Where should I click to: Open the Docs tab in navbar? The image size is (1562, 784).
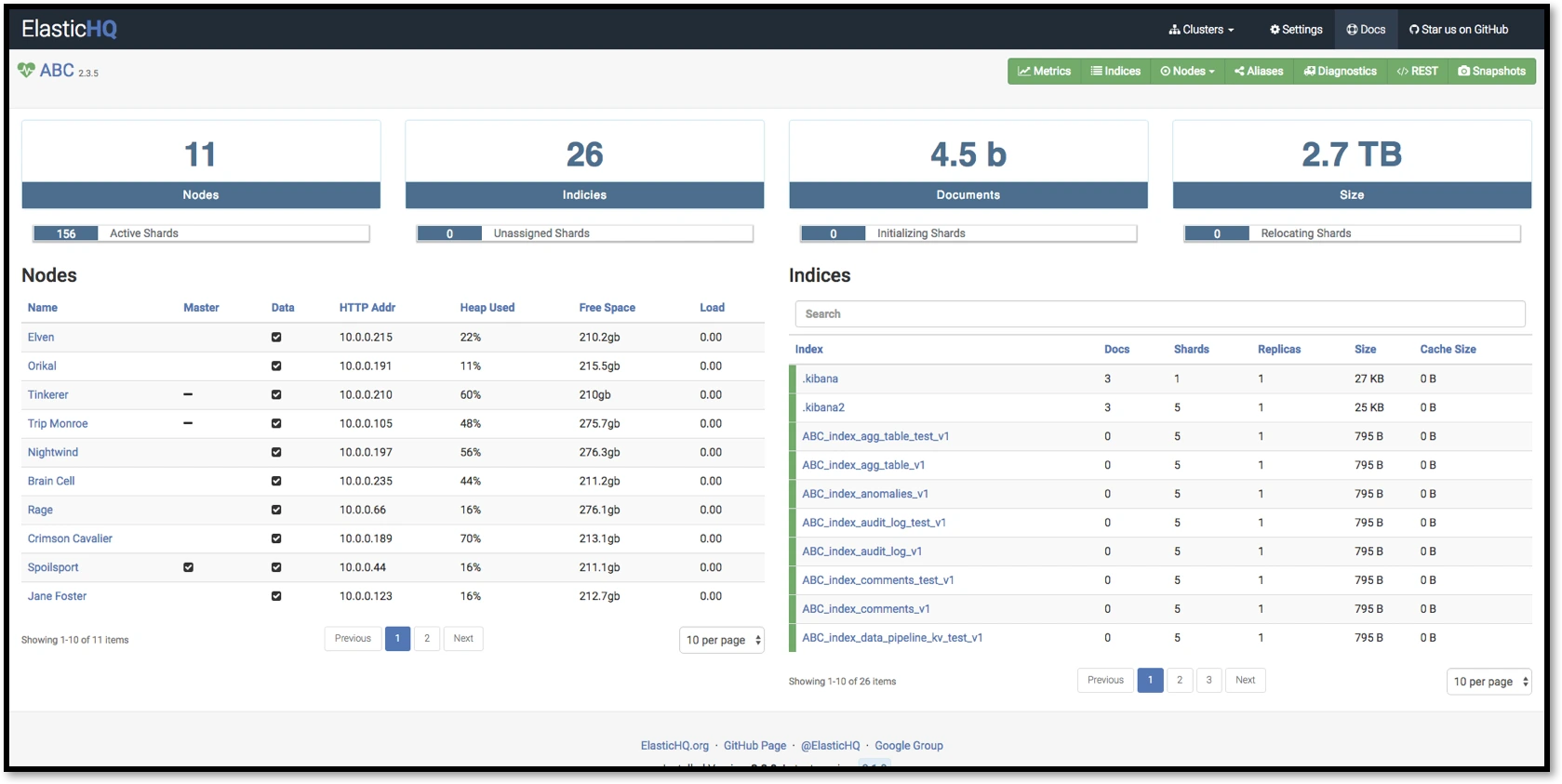tap(1366, 30)
